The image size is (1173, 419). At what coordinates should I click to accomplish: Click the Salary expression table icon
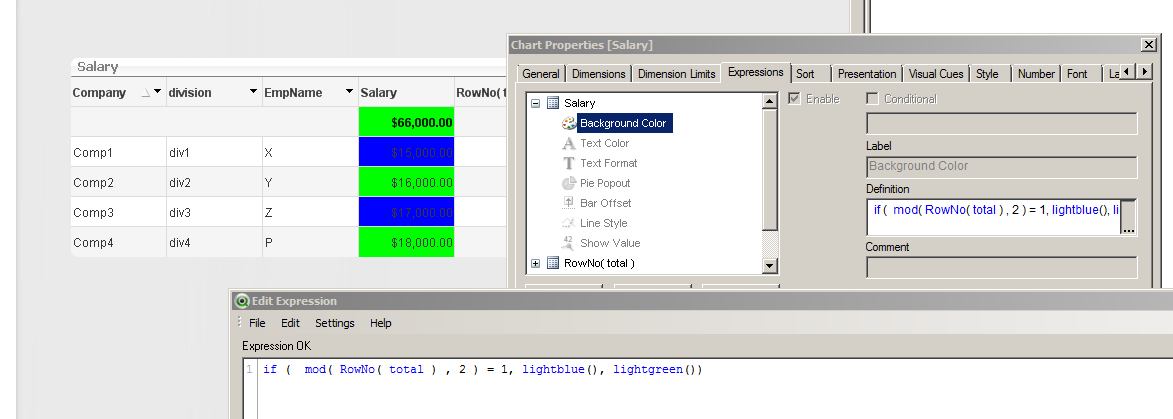[x=553, y=103]
